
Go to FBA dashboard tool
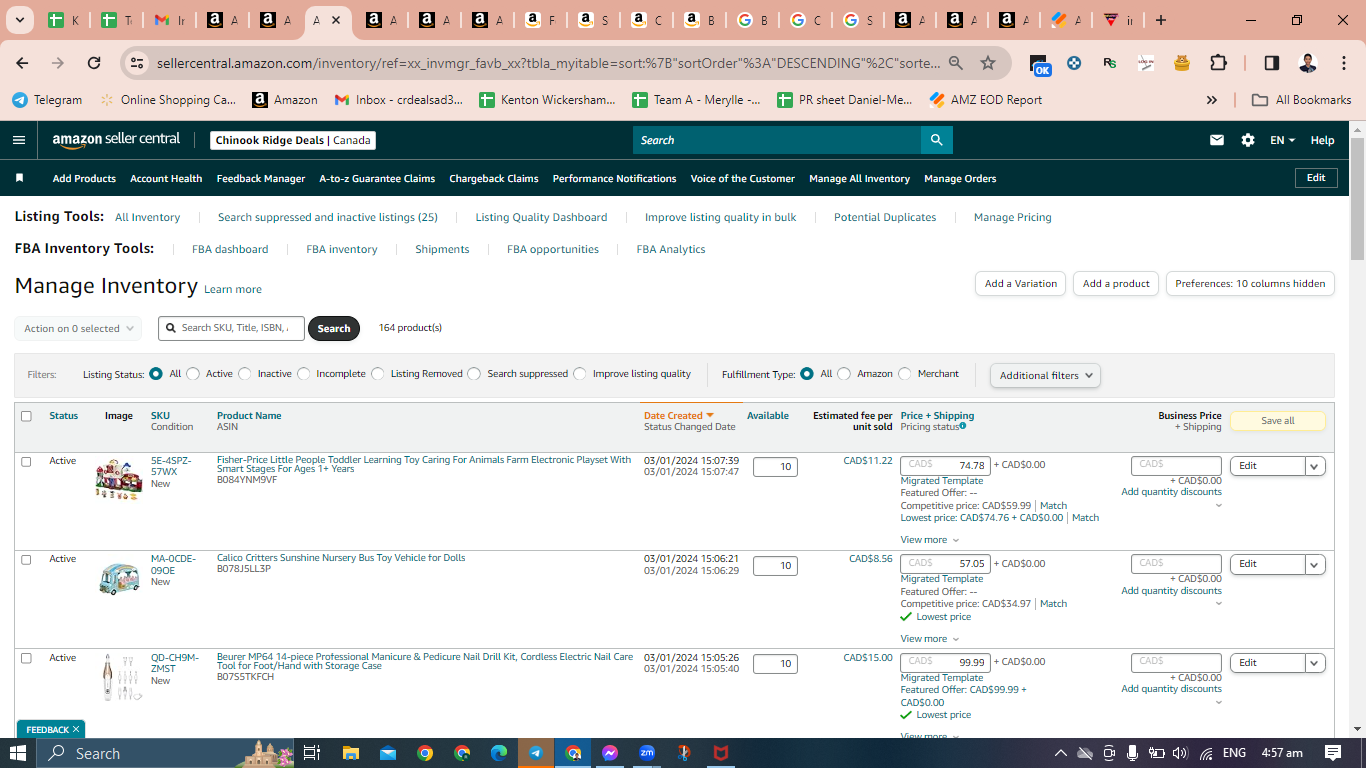pyautogui.click(x=230, y=249)
